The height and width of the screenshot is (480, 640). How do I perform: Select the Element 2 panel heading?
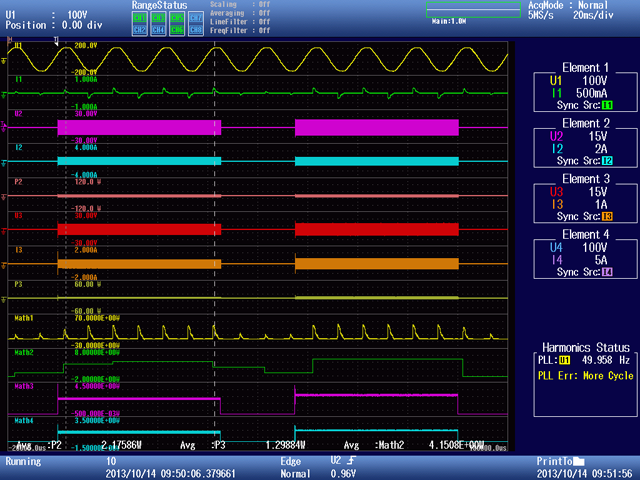(585, 123)
